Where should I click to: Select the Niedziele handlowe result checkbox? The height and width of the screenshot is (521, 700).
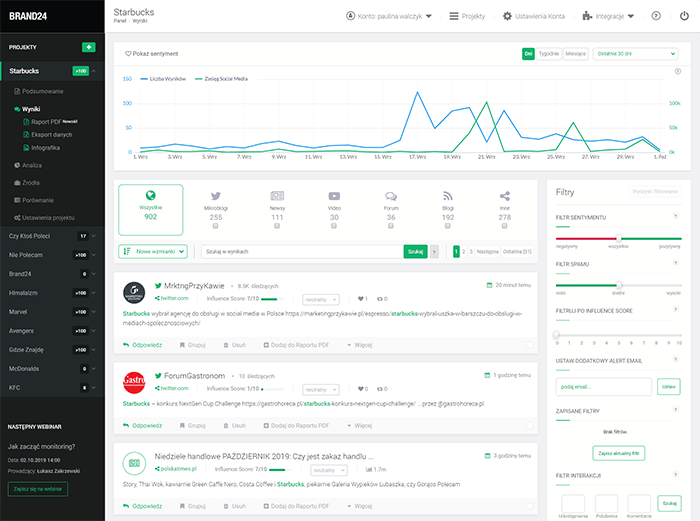pos(529,506)
